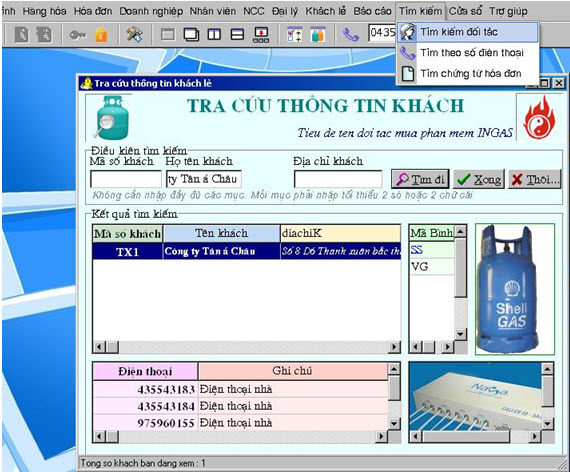Click the Họ tên khách input field
The width and height of the screenshot is (570, 472).
(204, 179)
